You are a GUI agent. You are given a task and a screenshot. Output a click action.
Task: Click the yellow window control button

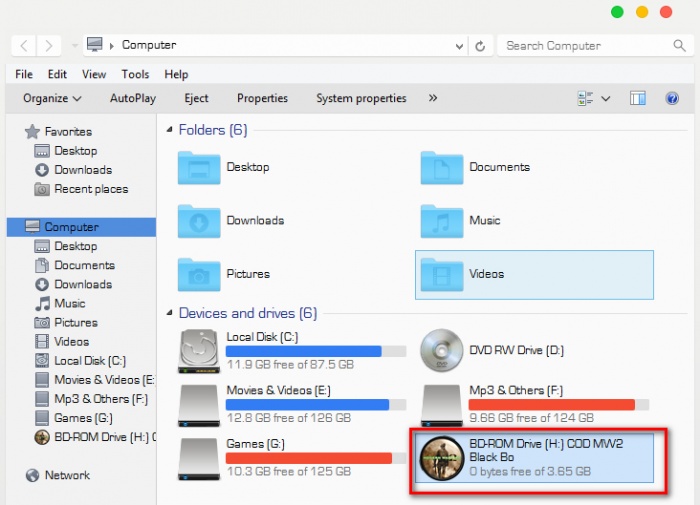pyautogui.click(x=642, y=12)
